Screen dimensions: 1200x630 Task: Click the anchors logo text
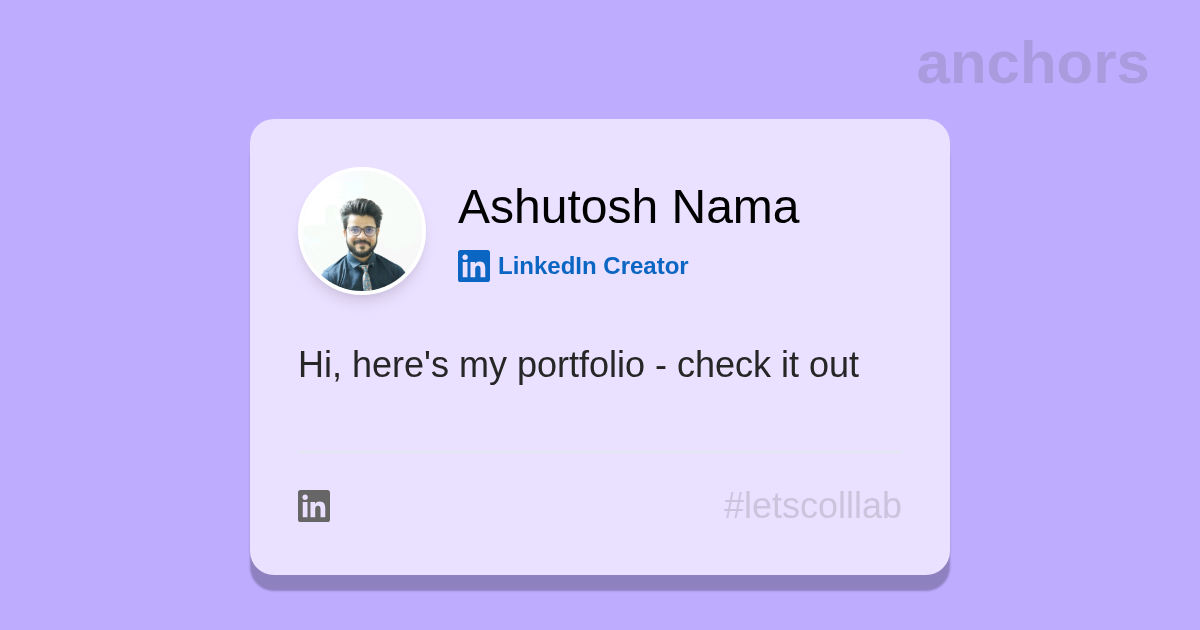(x=1032, y=63)
